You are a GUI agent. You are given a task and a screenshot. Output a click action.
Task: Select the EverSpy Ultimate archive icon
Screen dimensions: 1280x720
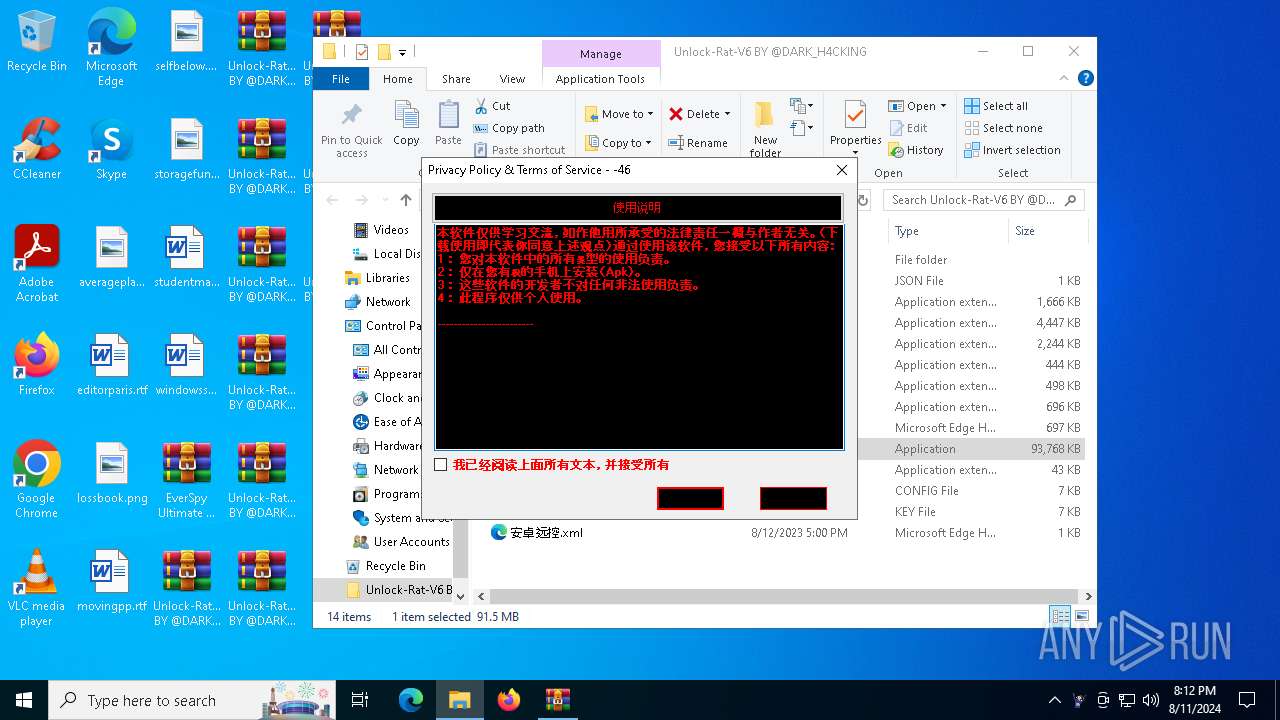click(187, 479)
